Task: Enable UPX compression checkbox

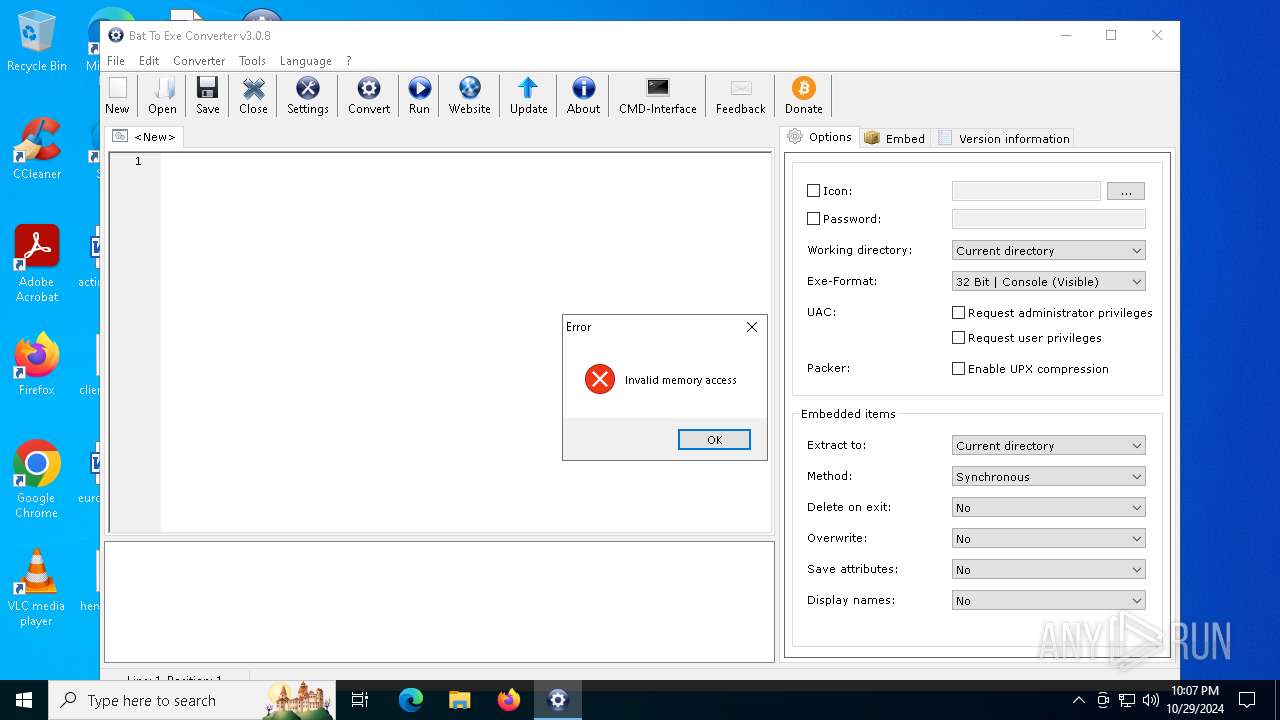Action: pyautogui.click(x=958, y=368)
